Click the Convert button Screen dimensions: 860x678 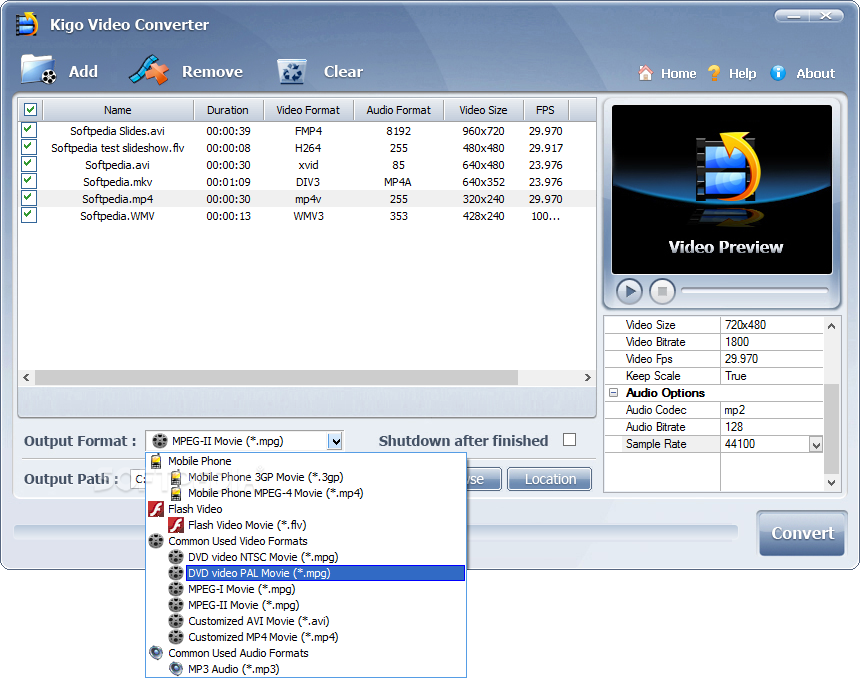click(x=802, y=533)
